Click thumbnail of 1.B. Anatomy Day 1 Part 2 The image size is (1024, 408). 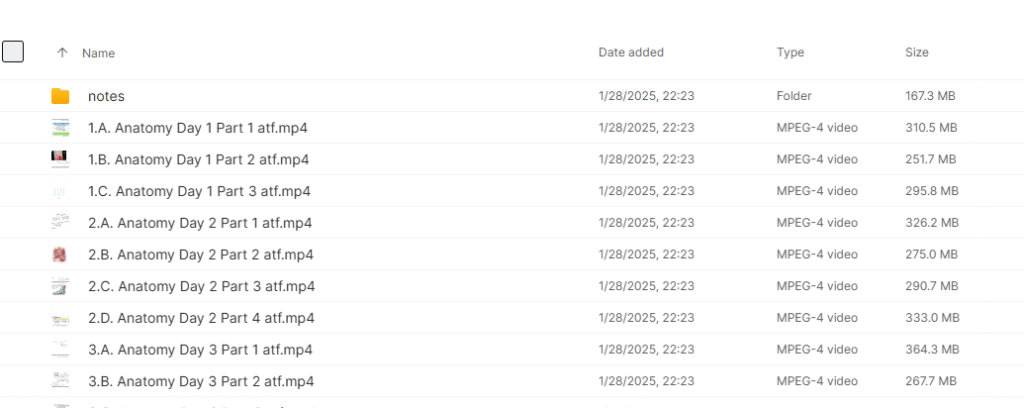tap(60, 159)
